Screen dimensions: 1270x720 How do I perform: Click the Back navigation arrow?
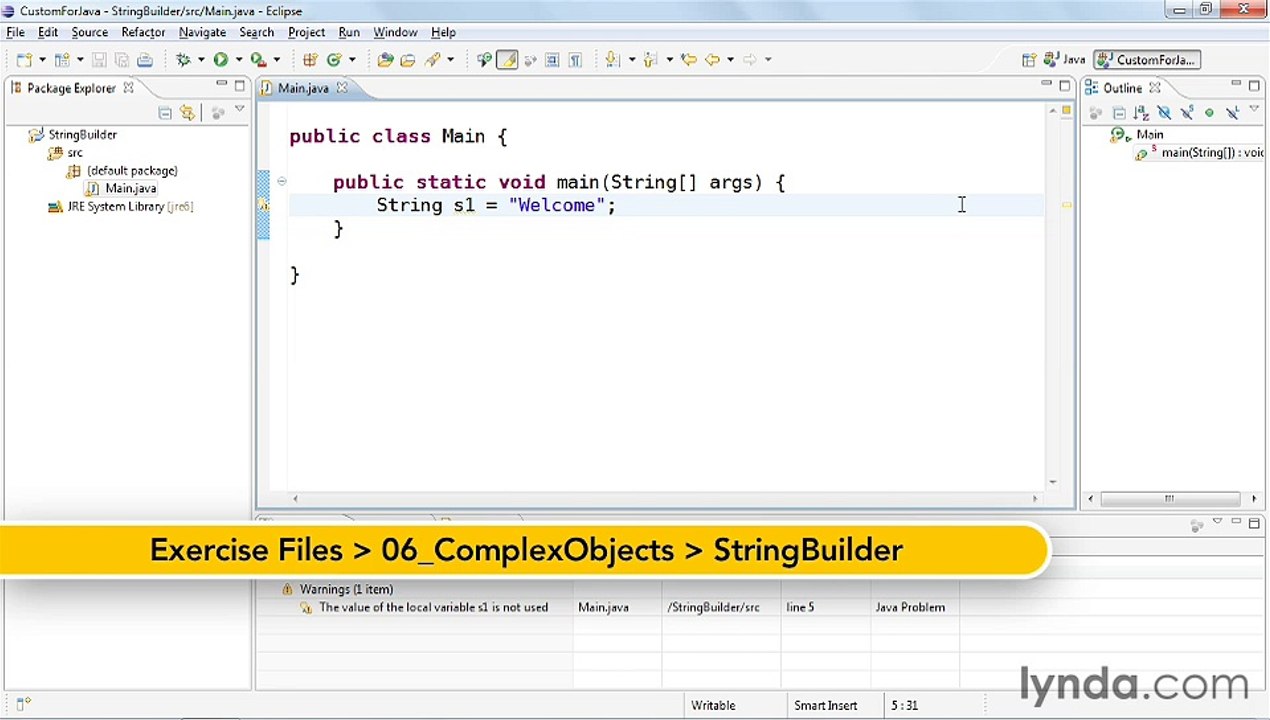712,60
